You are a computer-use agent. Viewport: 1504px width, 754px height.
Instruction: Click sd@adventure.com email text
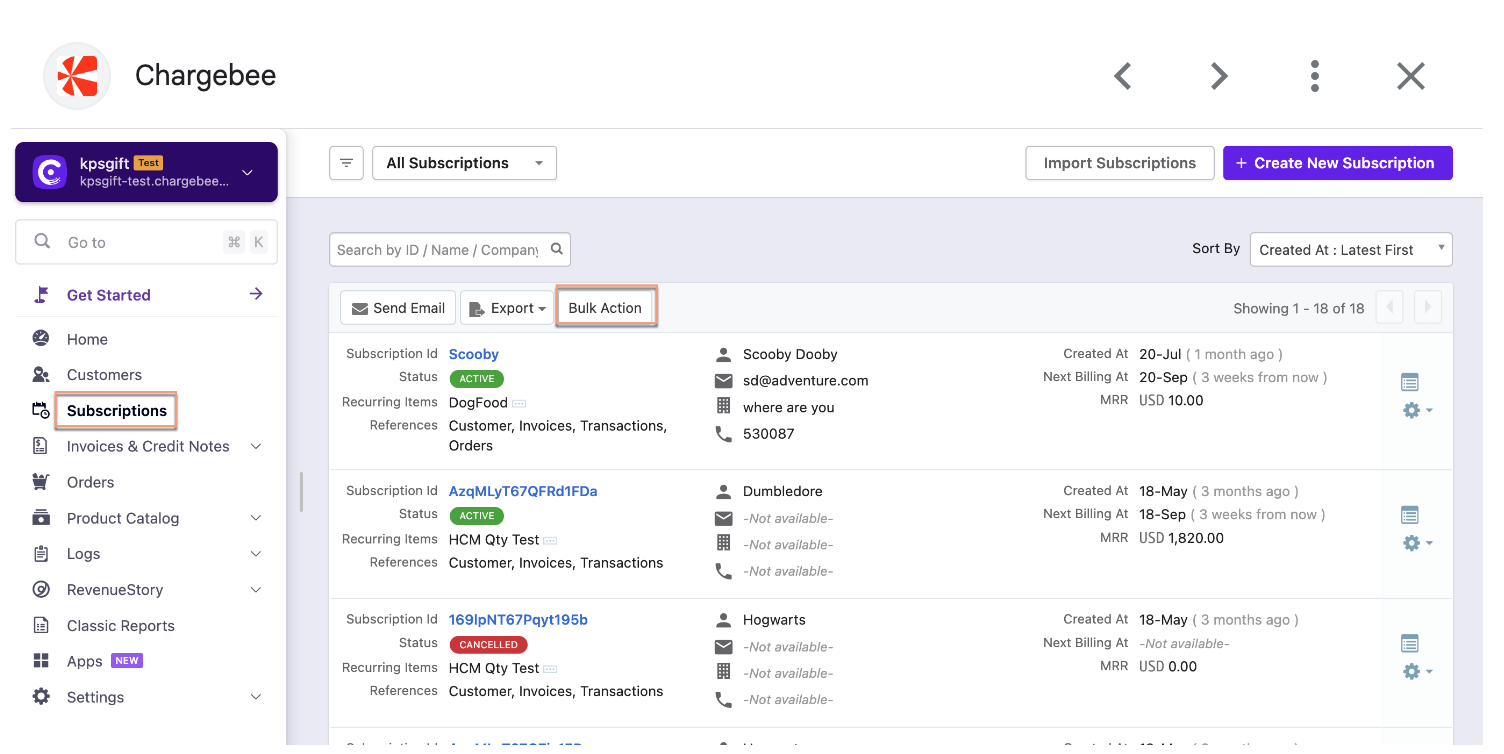[806, 381]
